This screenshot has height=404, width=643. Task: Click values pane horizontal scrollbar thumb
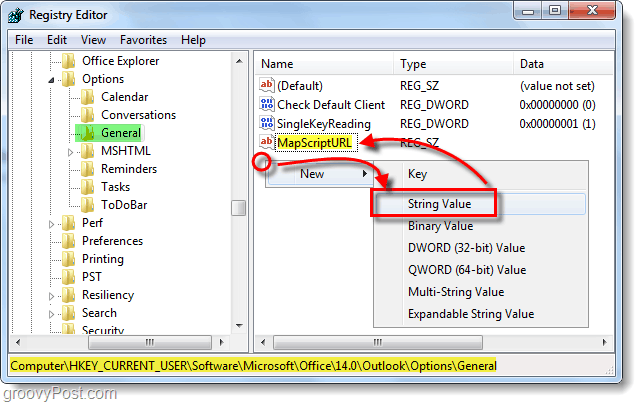click(x=378, y=342)
